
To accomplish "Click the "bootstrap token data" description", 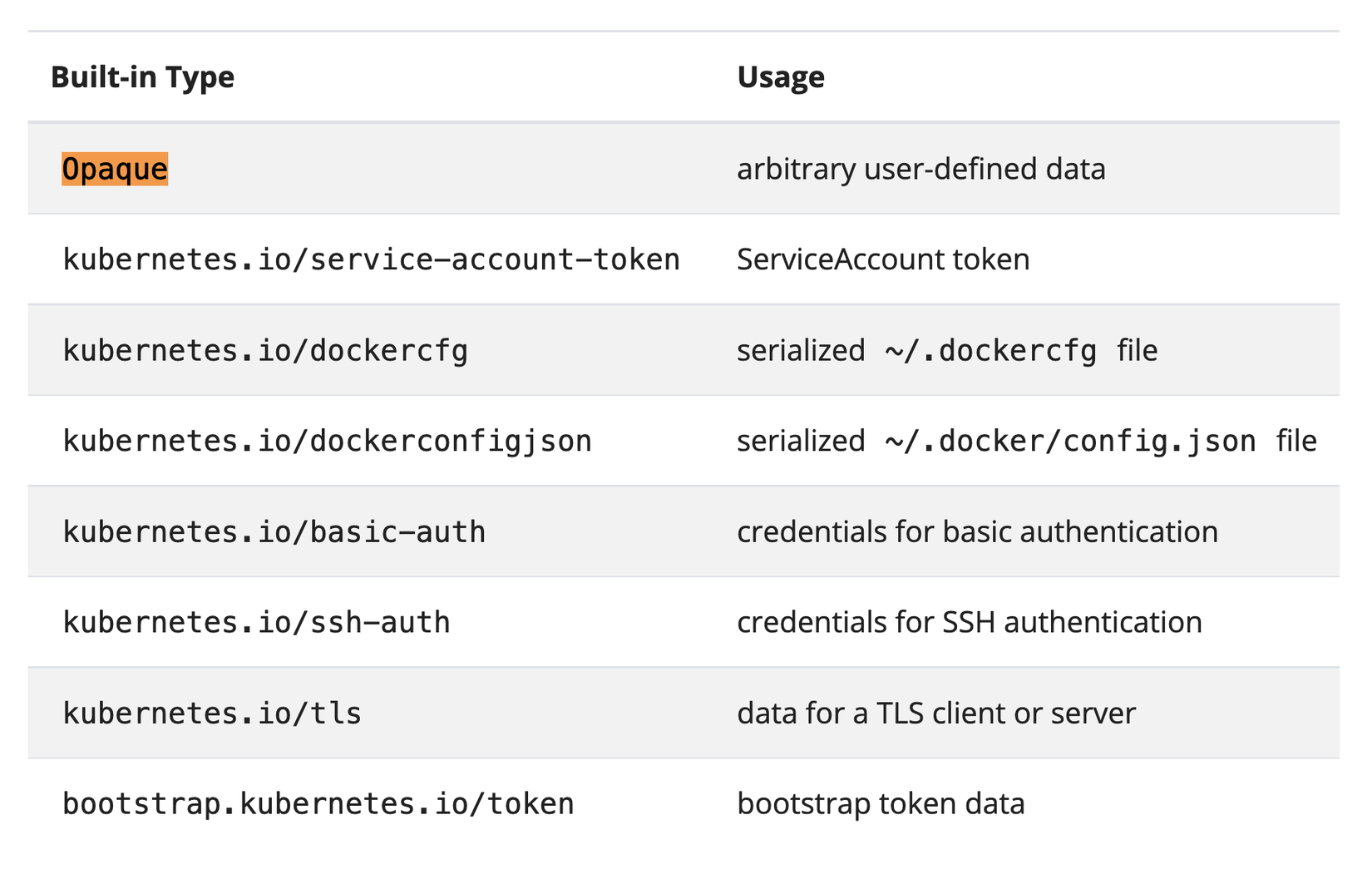I will point(880,803).
